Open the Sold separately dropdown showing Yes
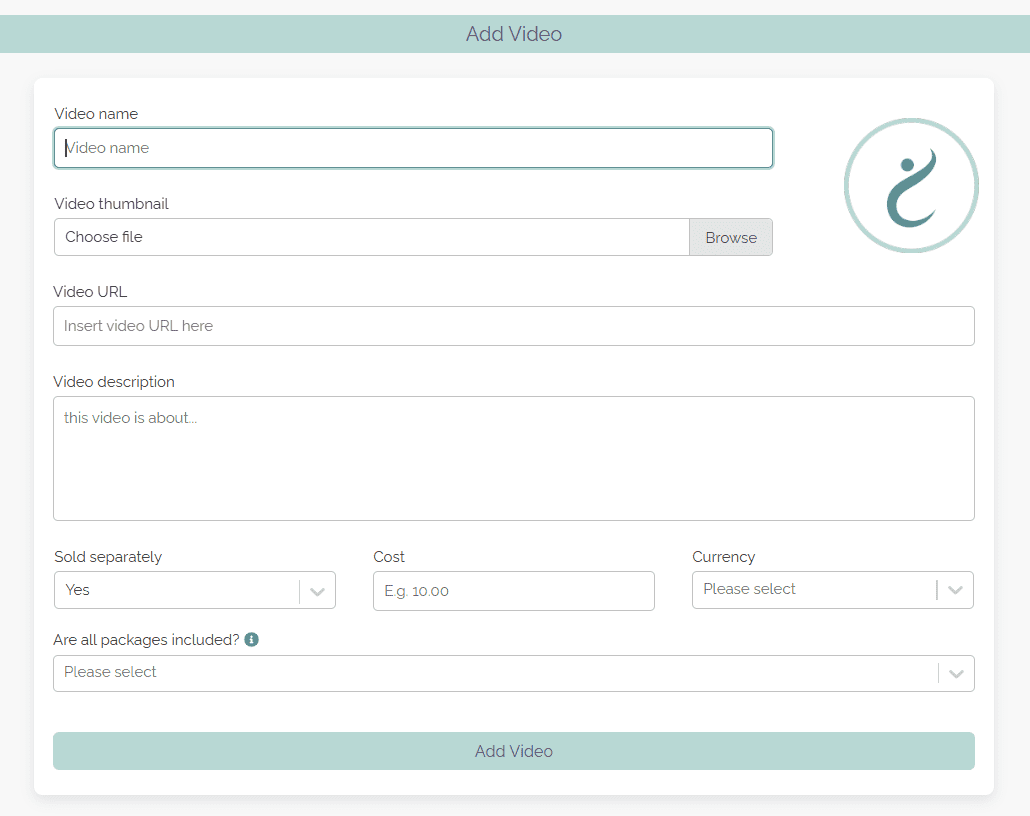 pyautogui.click(x=178, y=591)
